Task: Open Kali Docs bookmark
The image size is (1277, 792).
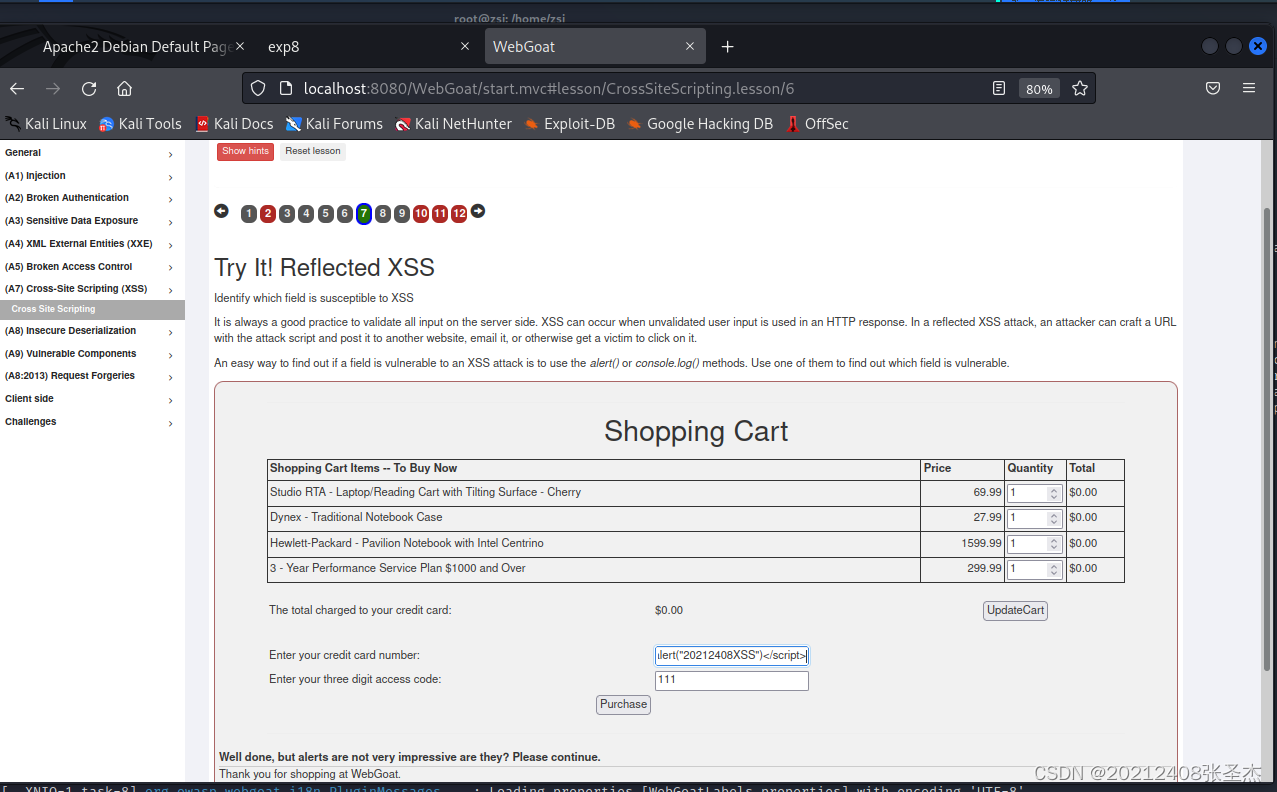Action: [x=234, y=124]
